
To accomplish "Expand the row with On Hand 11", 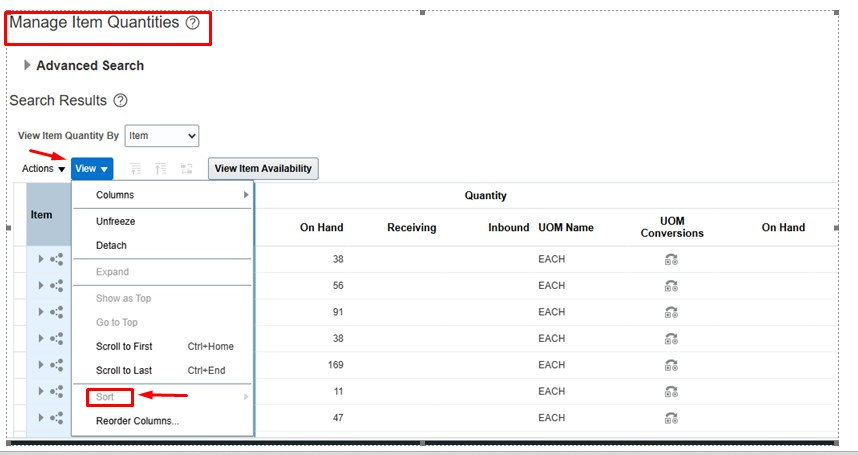I will pyautogui.click(x=41, y=391).
